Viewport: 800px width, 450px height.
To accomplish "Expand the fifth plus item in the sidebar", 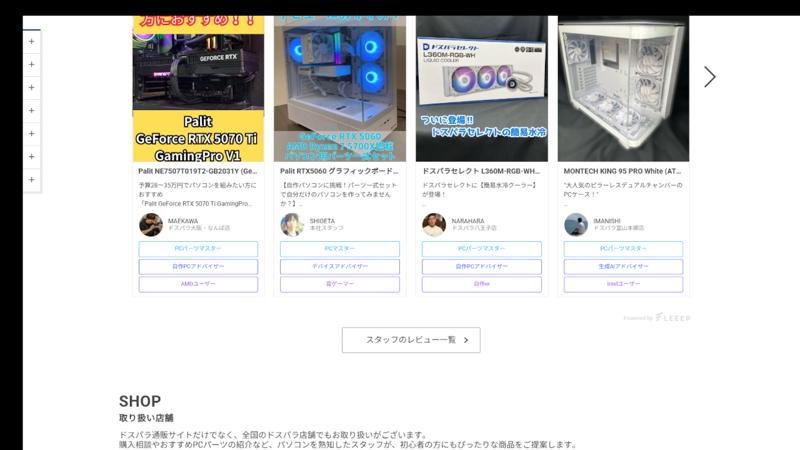I will (32, 133).
